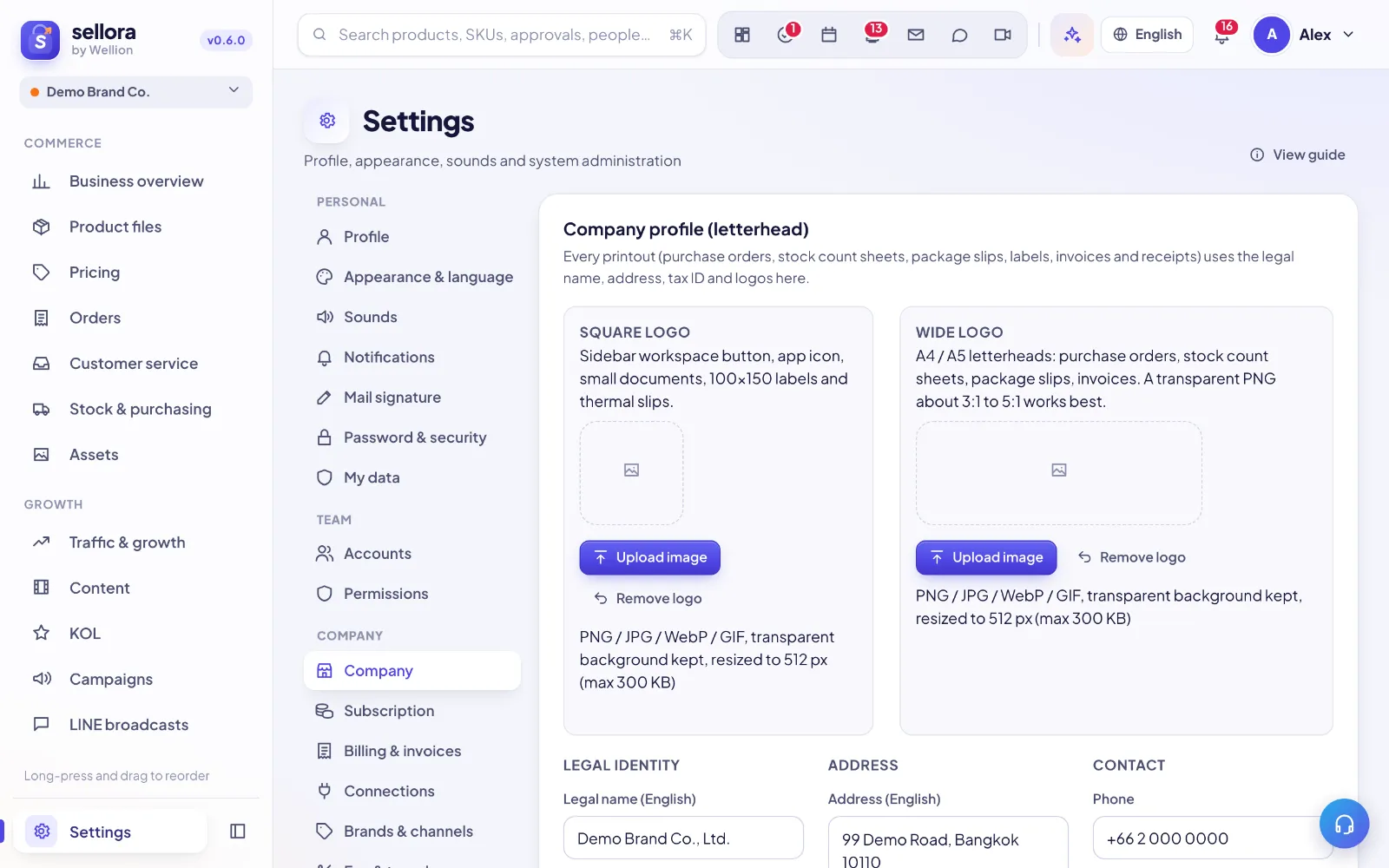The width and height of the screenshot is (1389, 868).
Task: Open the headset support chat button
Action: click(x=1344, y=824)
